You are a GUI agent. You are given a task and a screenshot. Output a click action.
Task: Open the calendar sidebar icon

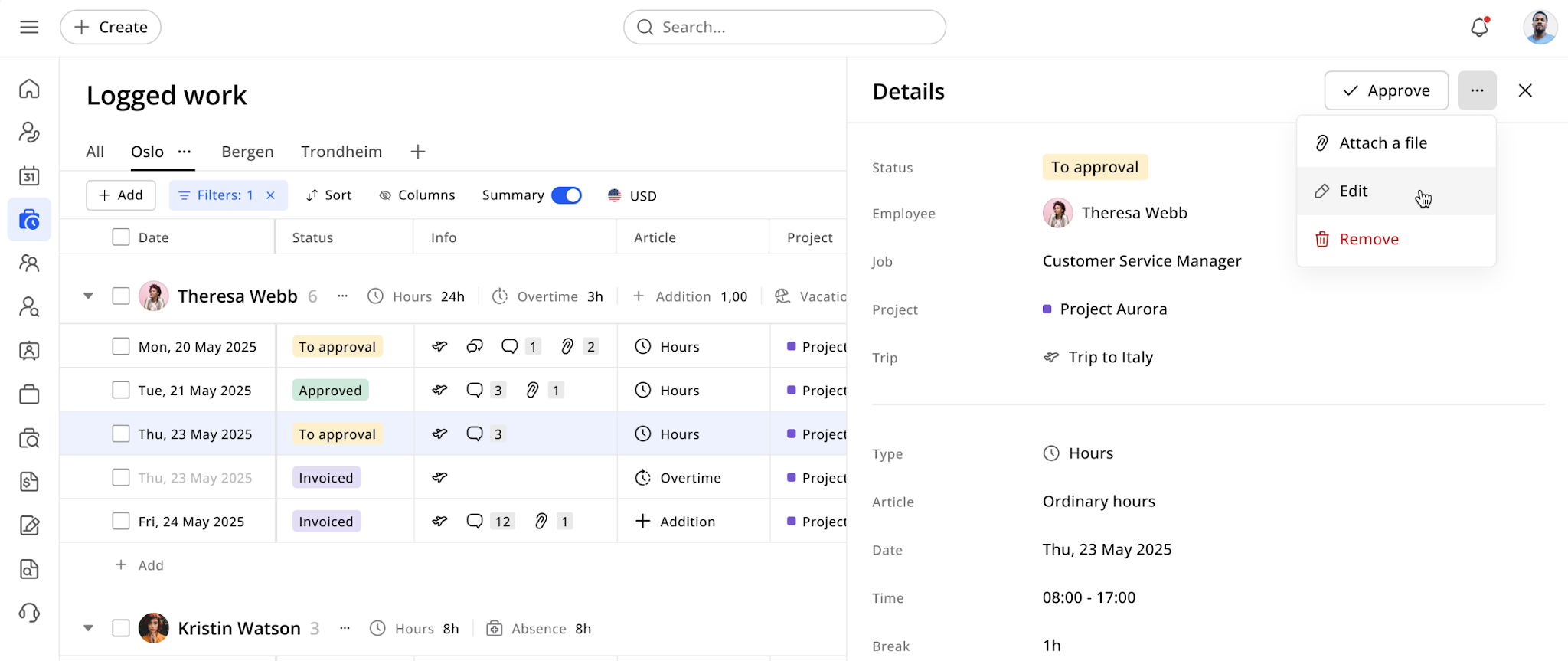click(29, 176)
